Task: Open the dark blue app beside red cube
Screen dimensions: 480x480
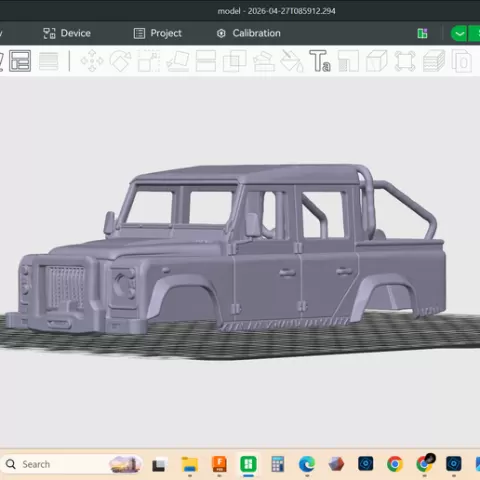Action: coord(365,464)
